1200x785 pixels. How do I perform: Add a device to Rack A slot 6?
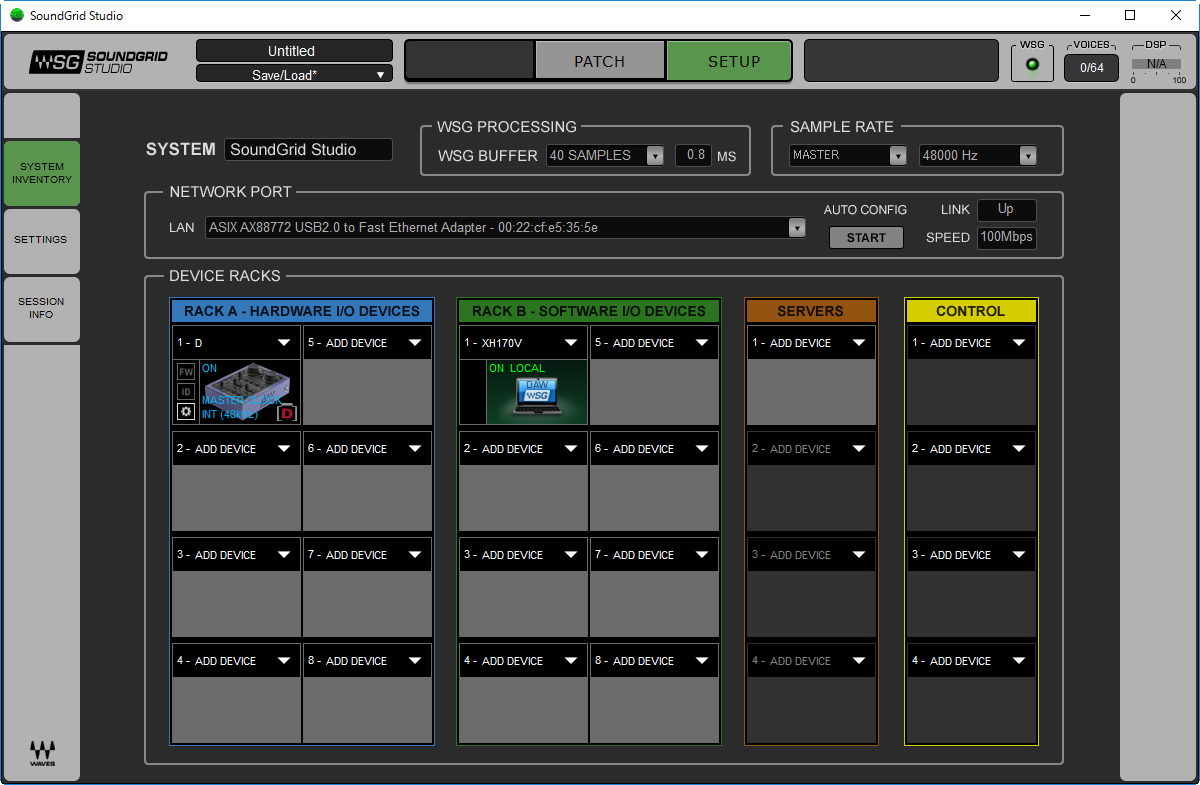click(x=367, y=449)
